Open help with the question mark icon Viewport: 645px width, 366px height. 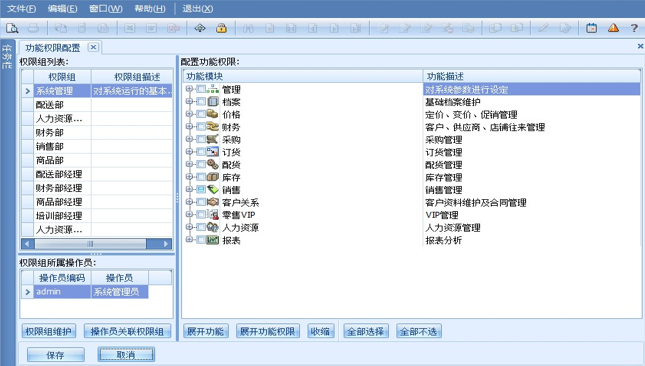pyautogui.click(x=634, y=28)
